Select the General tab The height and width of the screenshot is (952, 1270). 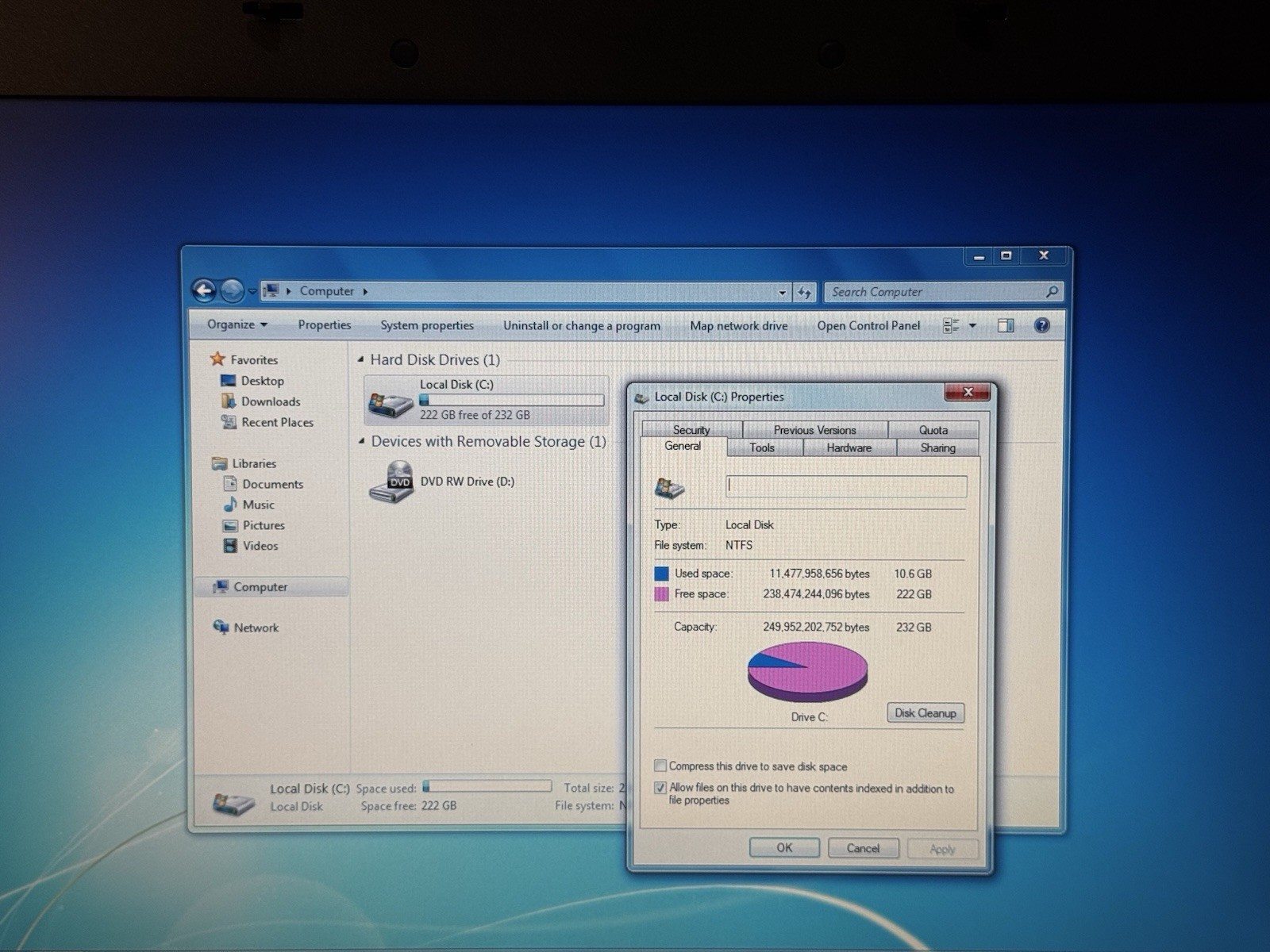tap(683, 447)
